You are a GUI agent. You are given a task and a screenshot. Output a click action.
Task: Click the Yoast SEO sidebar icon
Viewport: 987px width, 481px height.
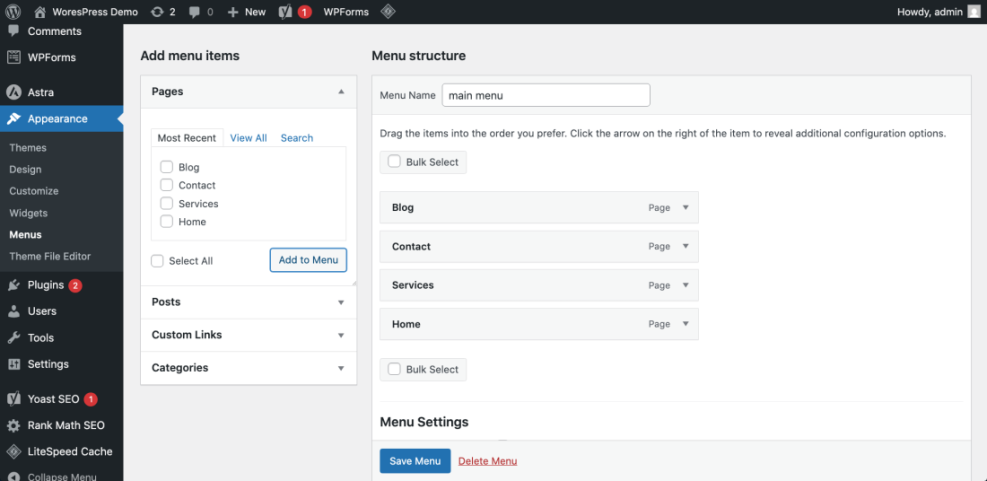pyautogui.click(x=14, y=399)
